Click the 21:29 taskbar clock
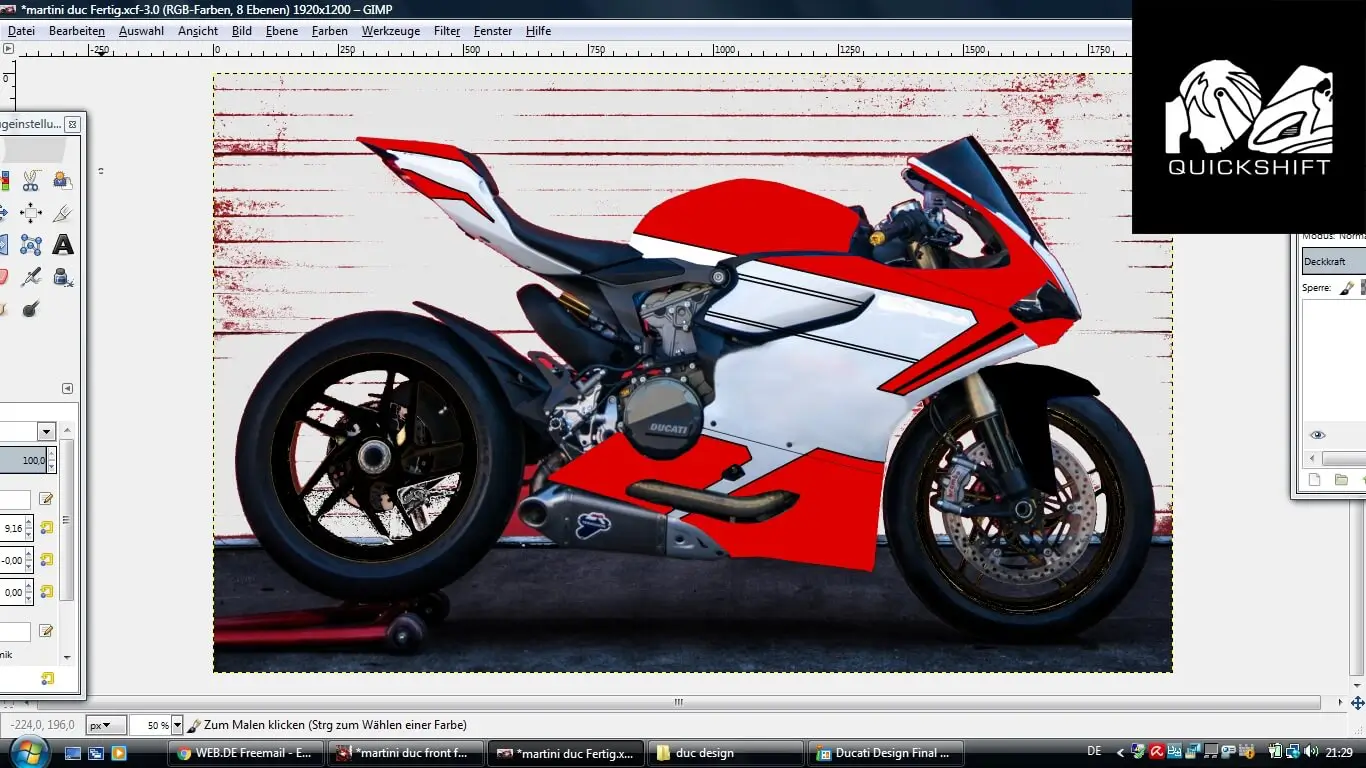This screenshot has width=1366, height=768. (1340, 752)
